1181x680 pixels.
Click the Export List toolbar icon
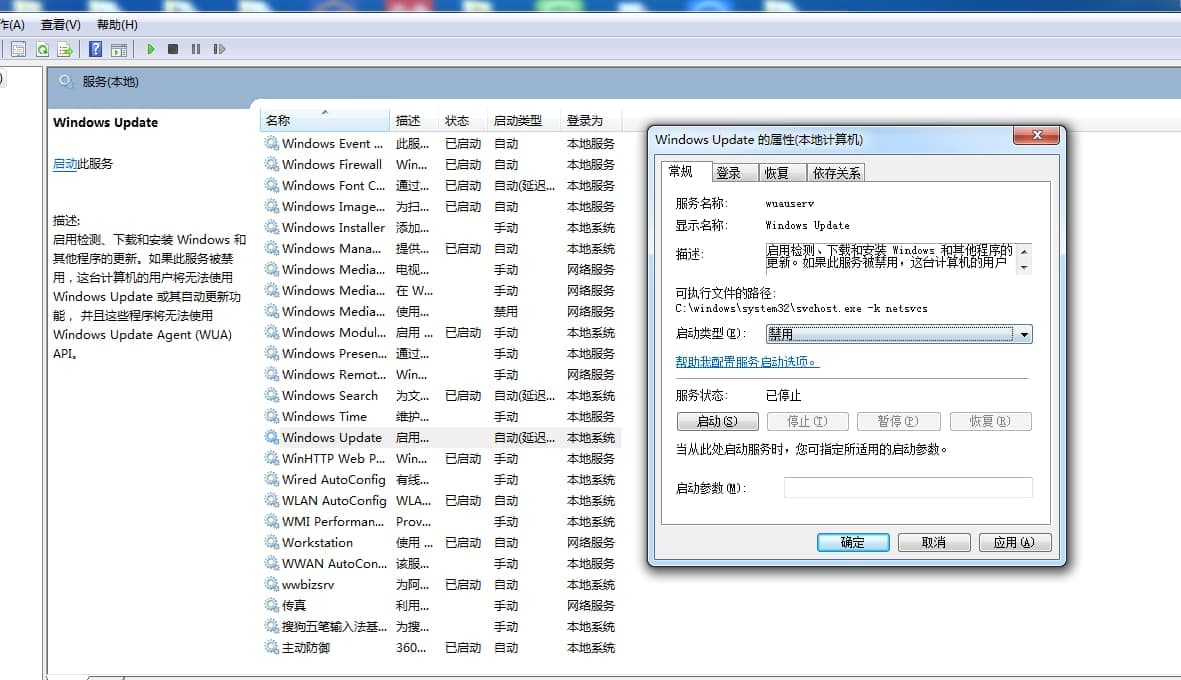tap(66, 50)
